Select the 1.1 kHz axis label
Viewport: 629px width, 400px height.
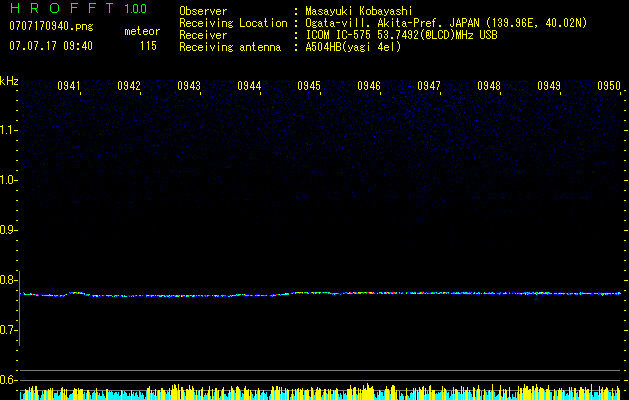(x=8, y=130)
